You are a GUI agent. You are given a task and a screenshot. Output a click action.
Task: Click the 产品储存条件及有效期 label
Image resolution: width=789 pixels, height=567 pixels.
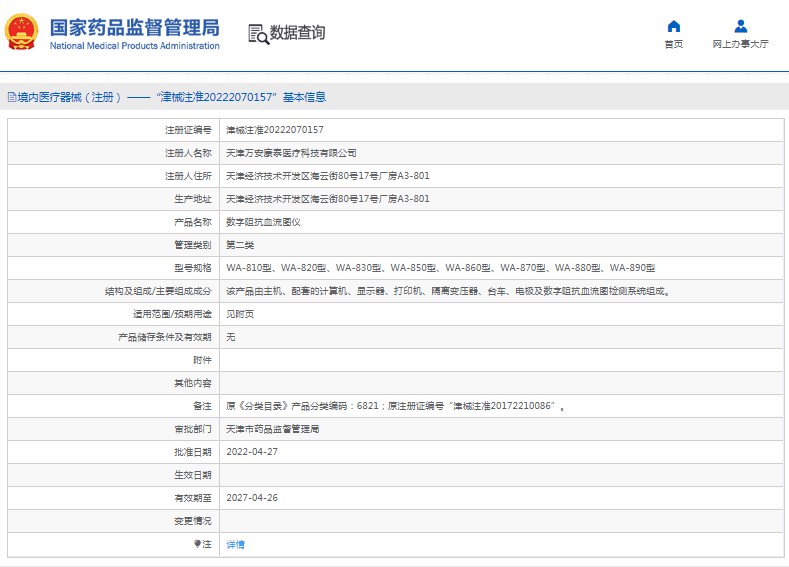pyautogui.click(x=165, y=337)
